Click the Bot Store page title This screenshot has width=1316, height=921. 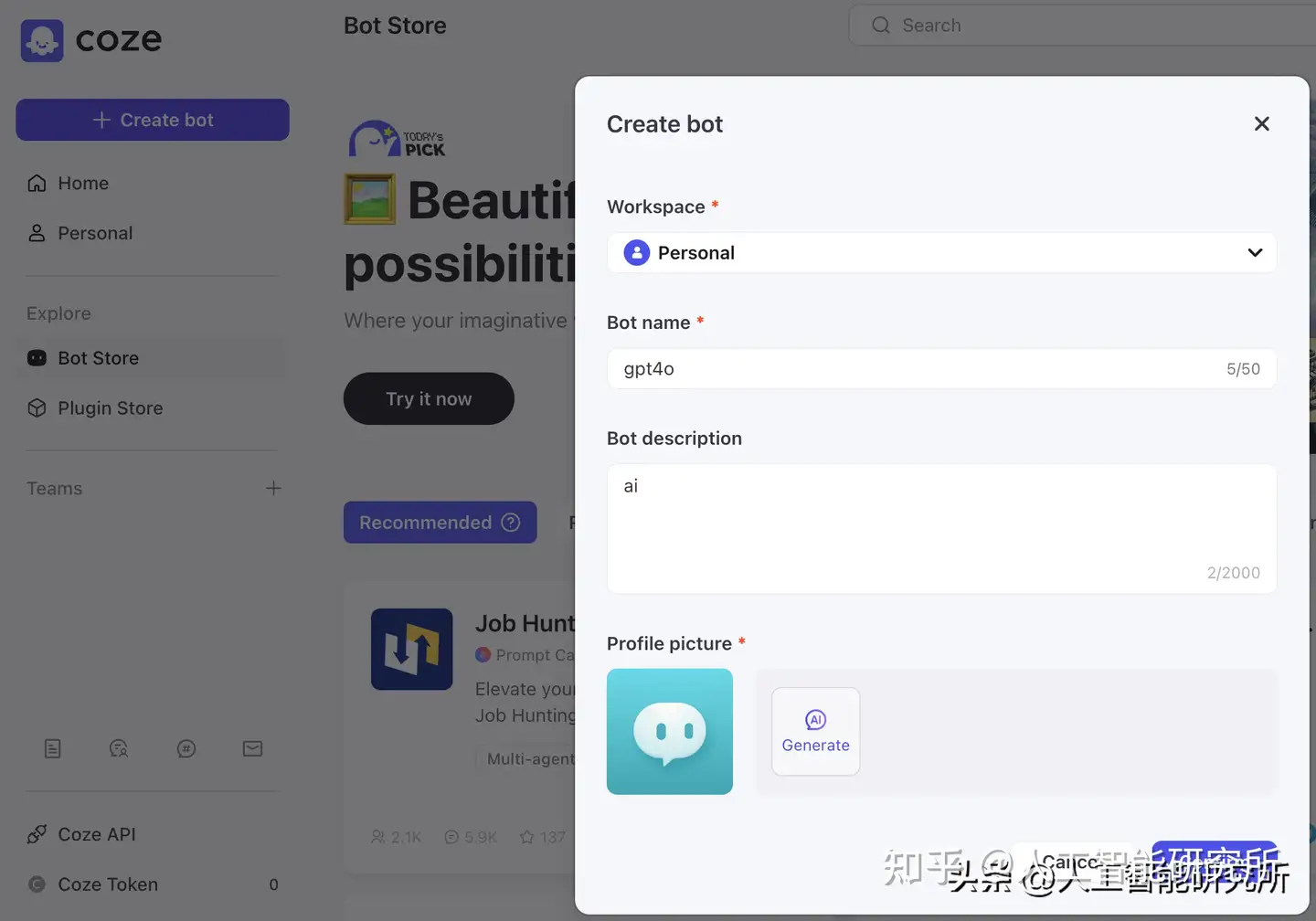click(x=395, y=26)
